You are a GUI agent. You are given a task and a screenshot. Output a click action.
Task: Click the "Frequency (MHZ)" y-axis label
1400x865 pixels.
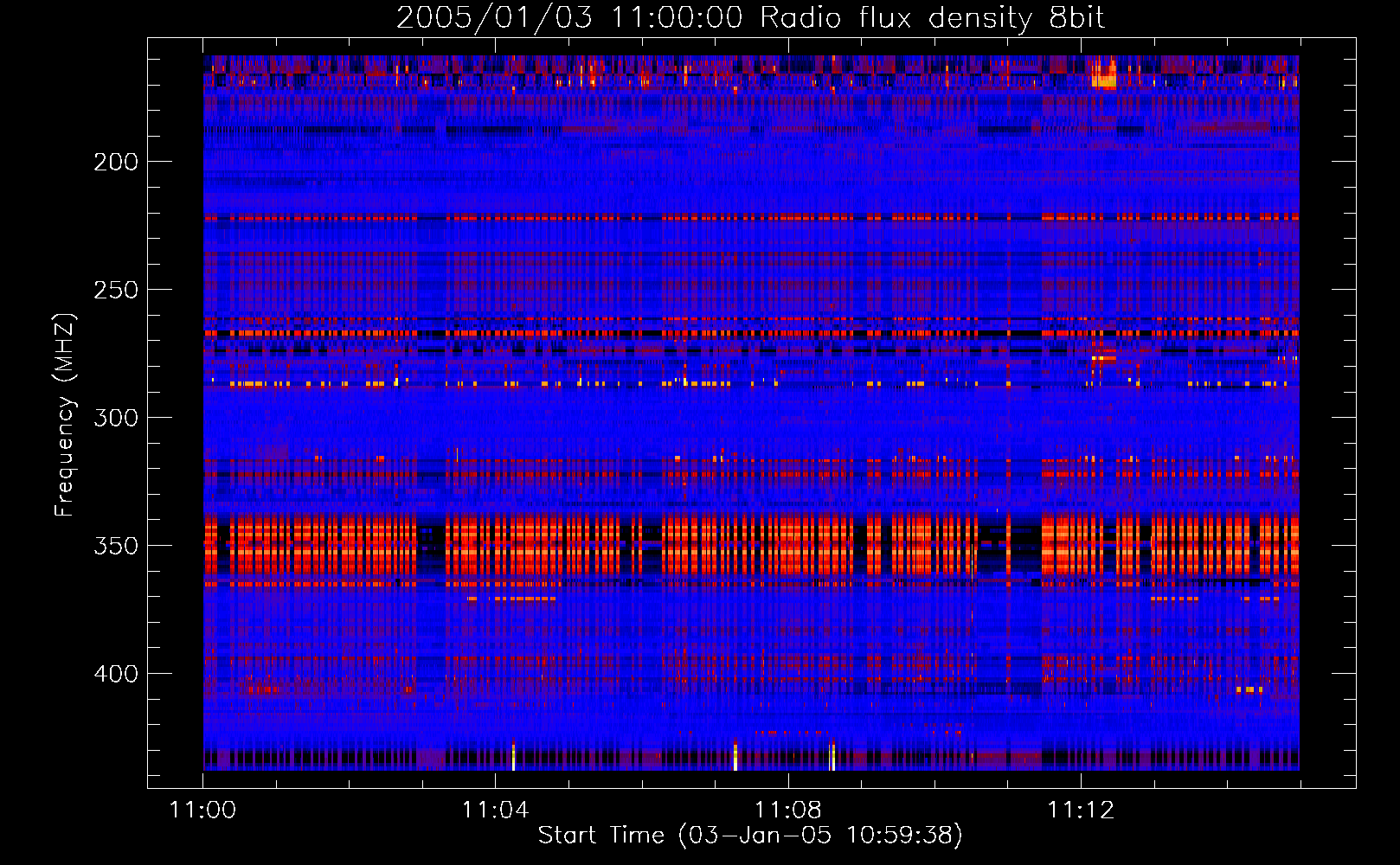(65, 415)
